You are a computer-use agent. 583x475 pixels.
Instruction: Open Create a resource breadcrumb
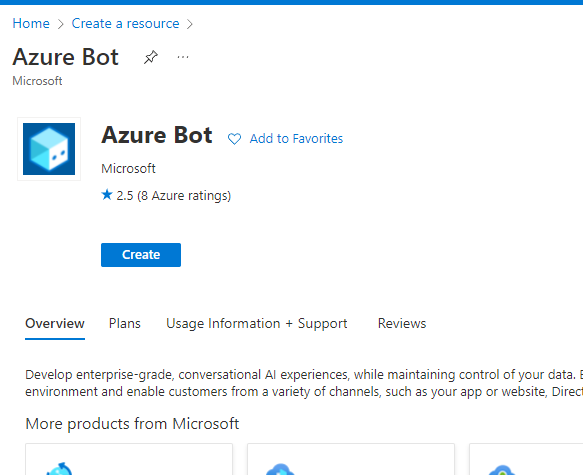125,23
